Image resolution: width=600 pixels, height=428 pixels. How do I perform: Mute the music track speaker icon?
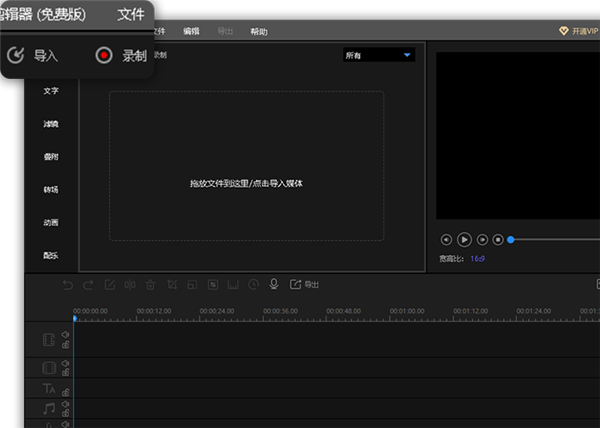pyautogui.click(x=65, y=403)
